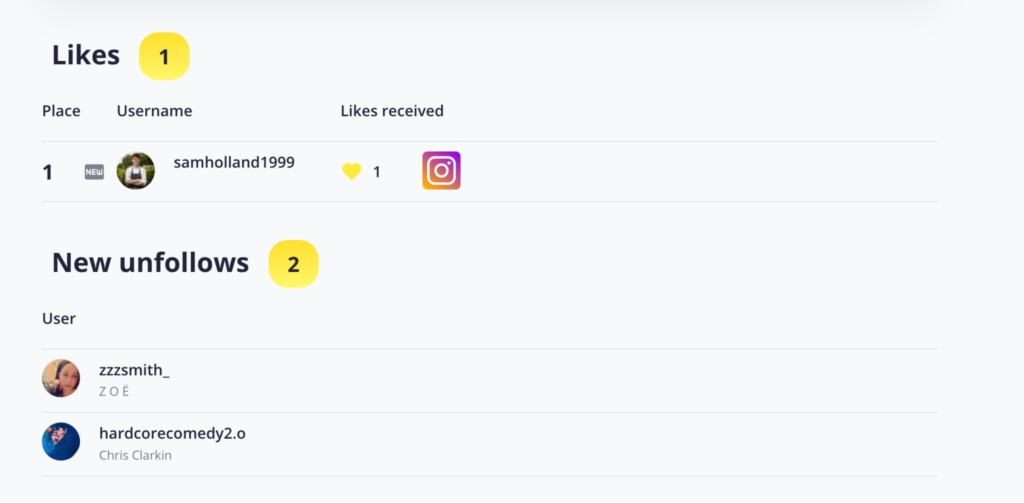Open hardcorecomedy2.o avatar image

61,442
